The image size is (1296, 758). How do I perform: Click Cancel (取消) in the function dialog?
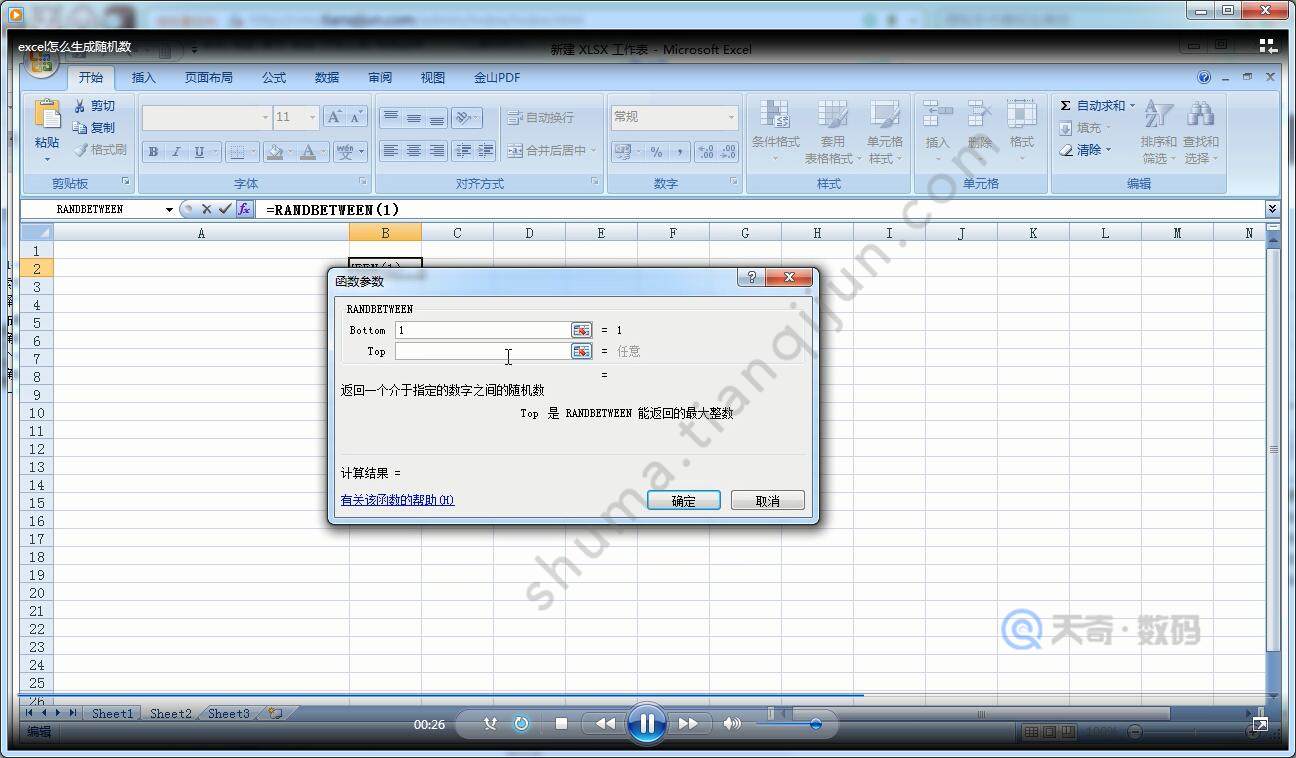click(768, 500)
